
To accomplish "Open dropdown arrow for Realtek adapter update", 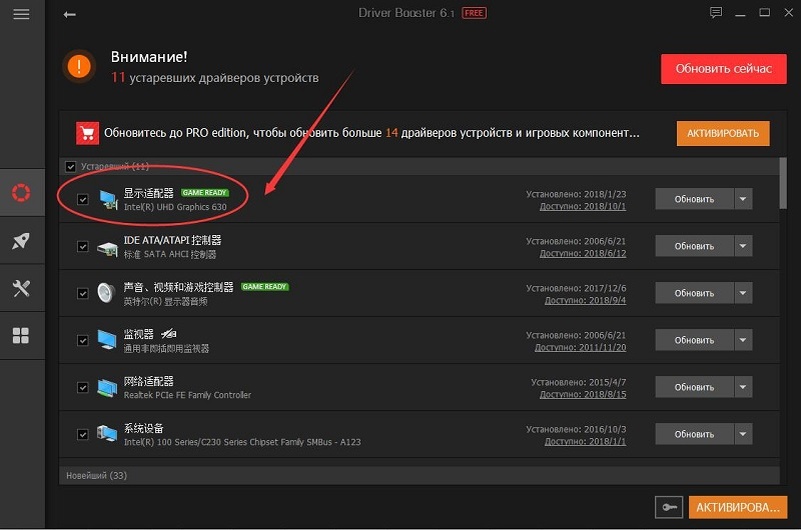I will tap(743, 387).
